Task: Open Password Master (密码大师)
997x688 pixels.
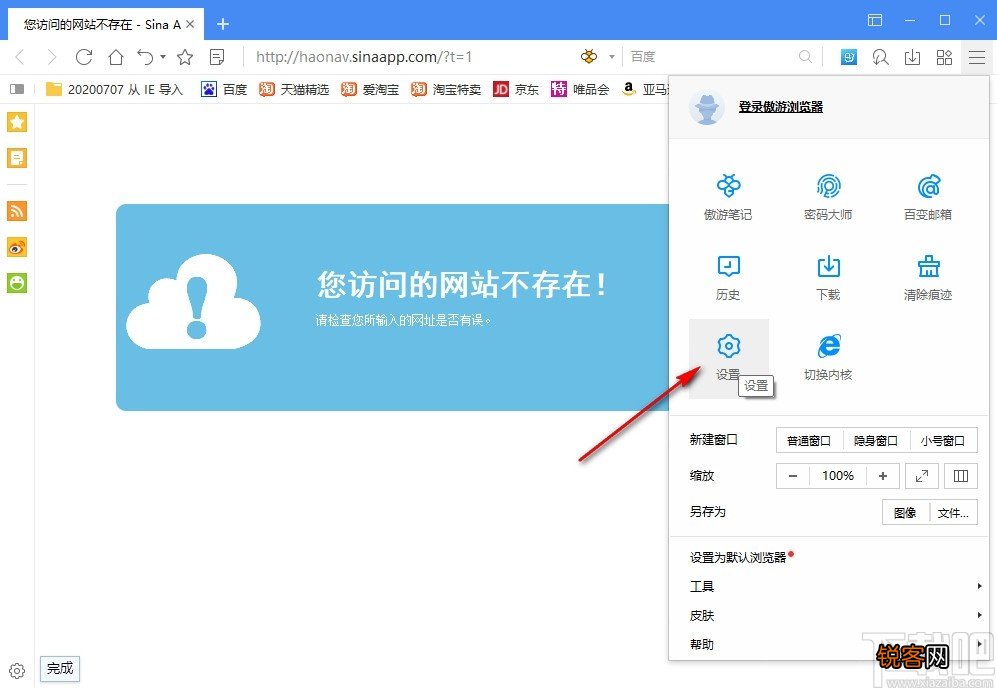Action: (828, 197)
